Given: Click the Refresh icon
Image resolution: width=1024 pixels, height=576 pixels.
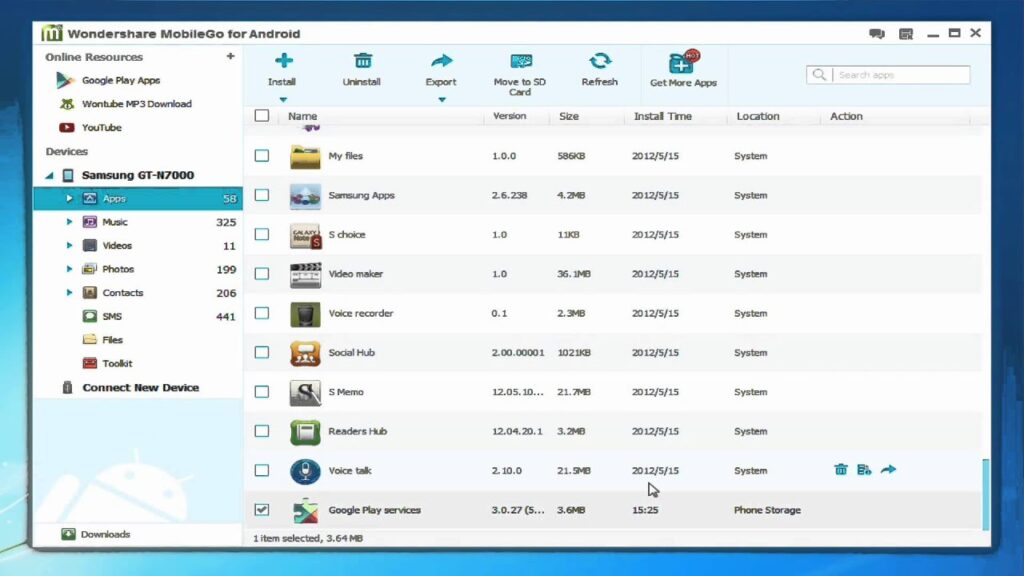Looking at the screenshot, I should (x=600, y=61).
